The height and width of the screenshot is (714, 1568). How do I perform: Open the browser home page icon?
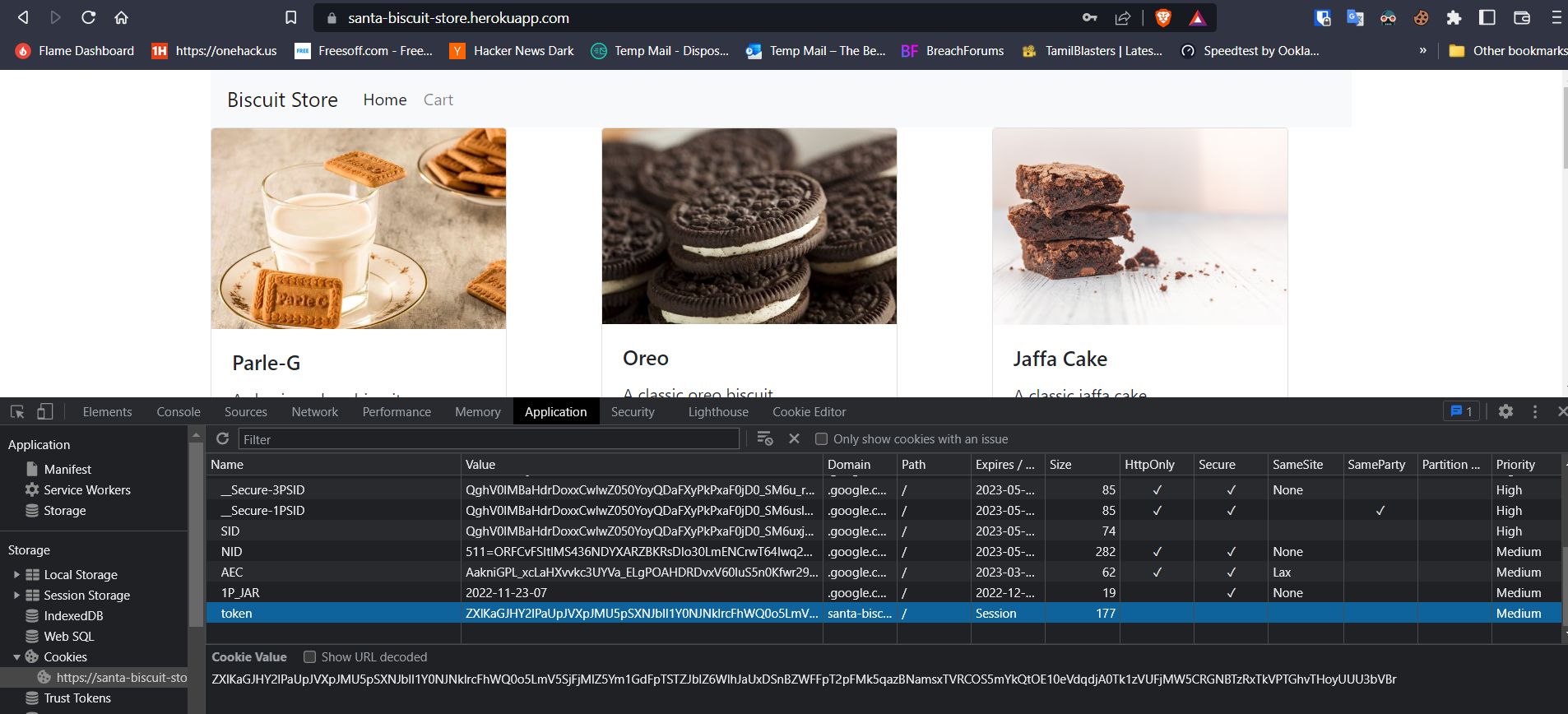point(121,17)
